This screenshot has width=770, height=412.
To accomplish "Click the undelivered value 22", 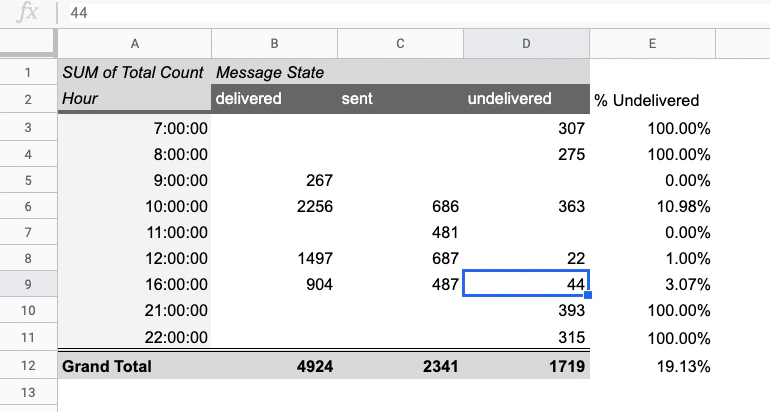I will tap(526, 258).
